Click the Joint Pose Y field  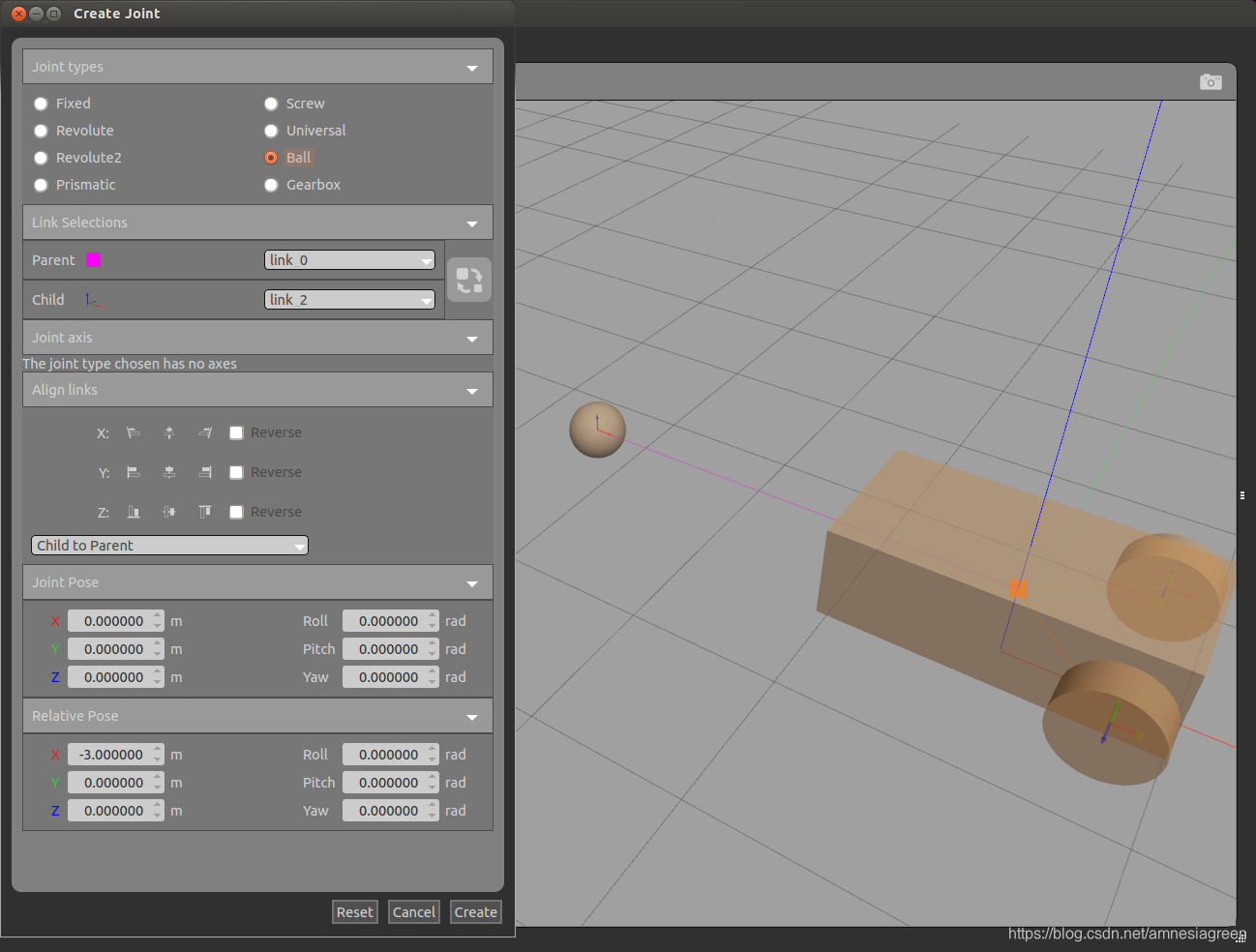coord(116,649)
